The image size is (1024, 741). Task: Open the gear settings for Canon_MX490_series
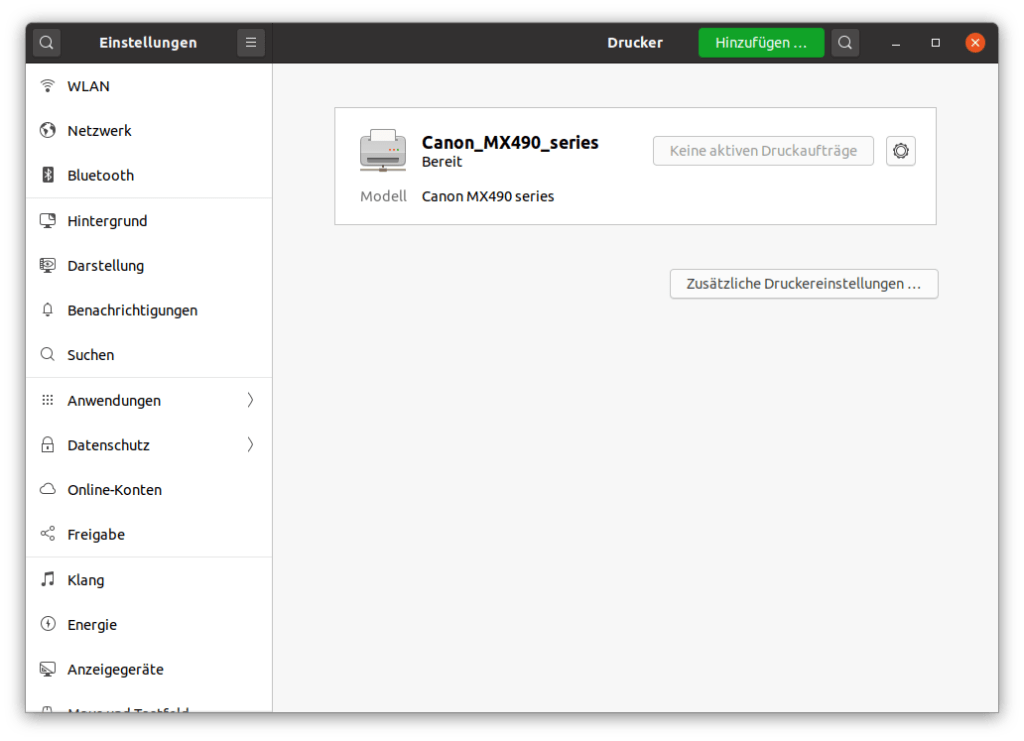coord(901,151)
